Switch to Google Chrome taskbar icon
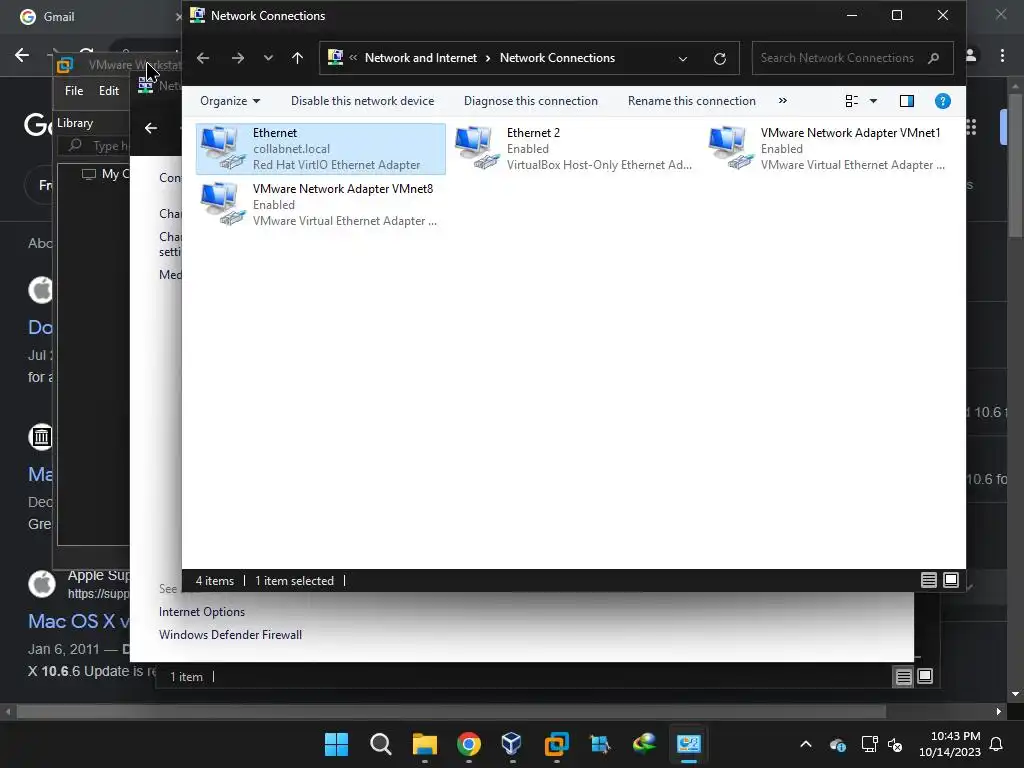This screenshot has width=1024, height=768. 469,744
